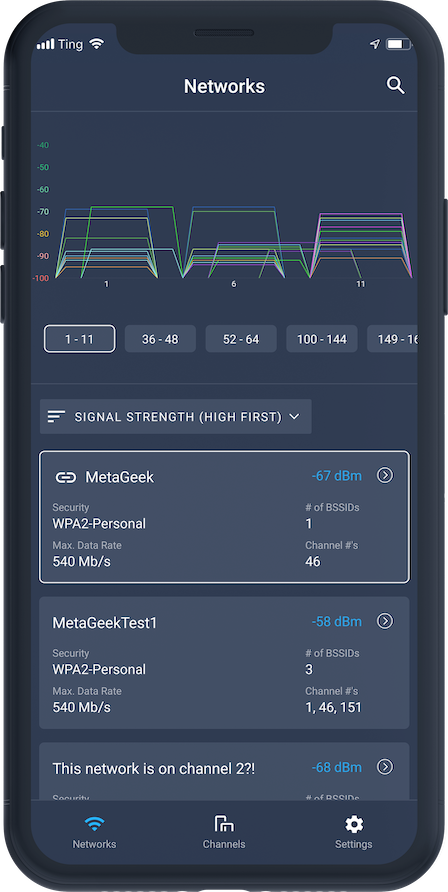Tap the link icon beside MetaGeek
Viewport: 448px width, 892px height.
point(65,477)
